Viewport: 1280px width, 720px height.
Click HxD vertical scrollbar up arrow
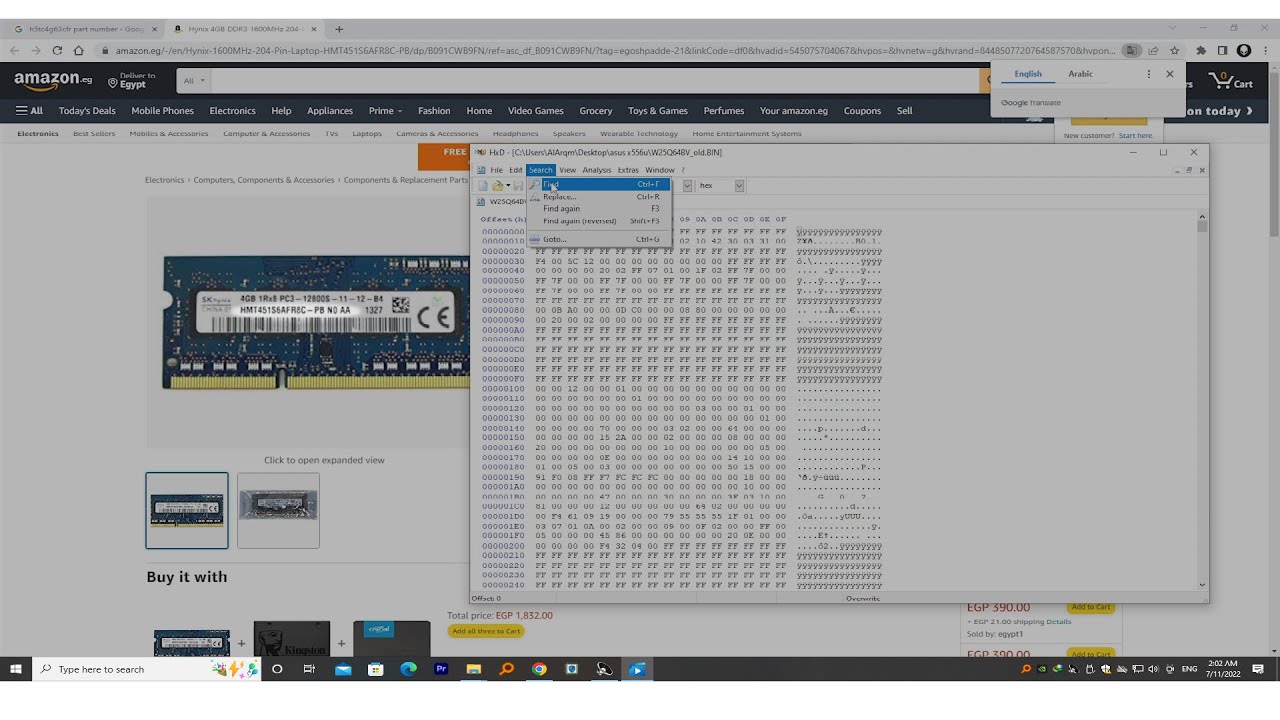click(1202, 217)
